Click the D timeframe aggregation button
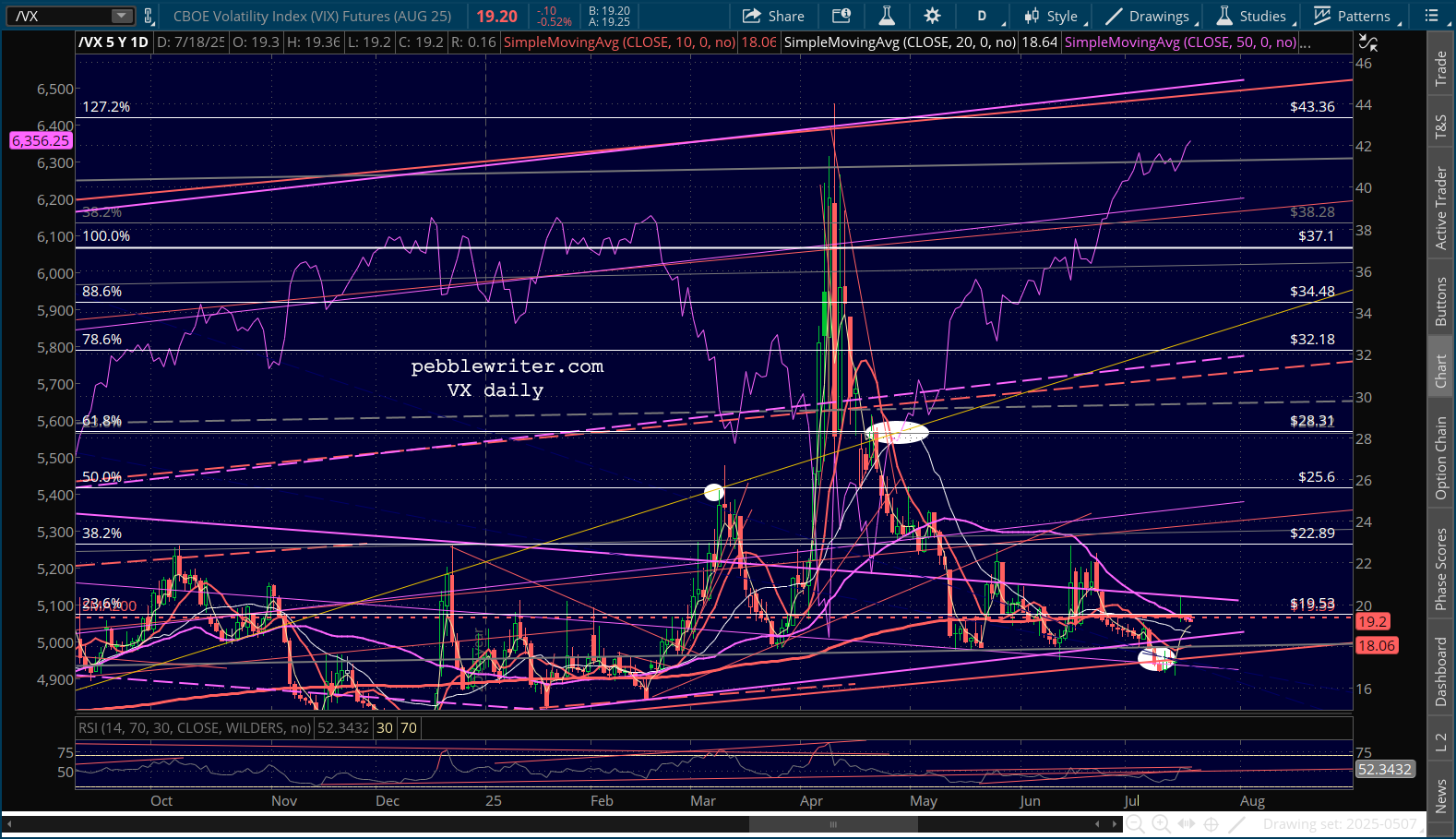This screenshot has height=839, width=1456. [982, 16]
